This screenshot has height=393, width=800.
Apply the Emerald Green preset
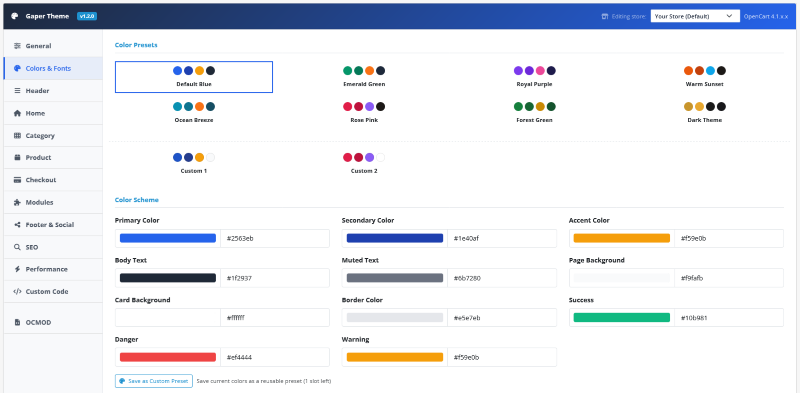coord(364,77)
